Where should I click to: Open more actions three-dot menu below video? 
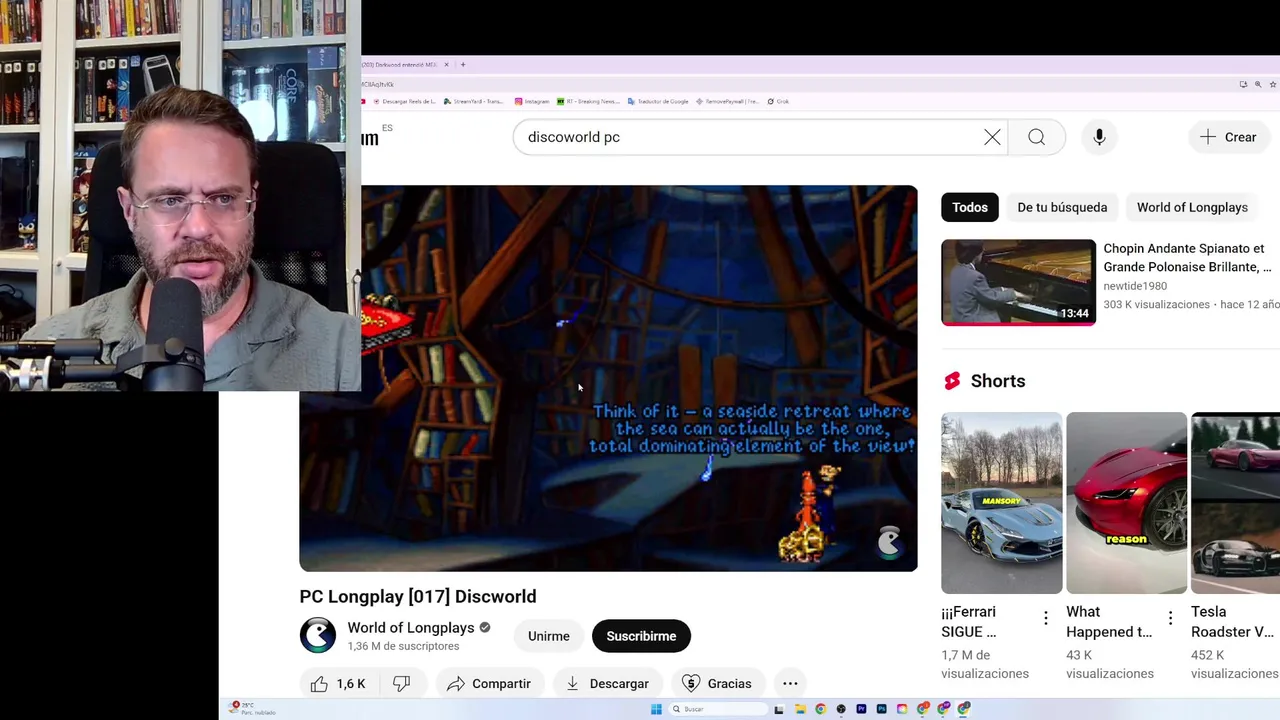coord(790,684)
